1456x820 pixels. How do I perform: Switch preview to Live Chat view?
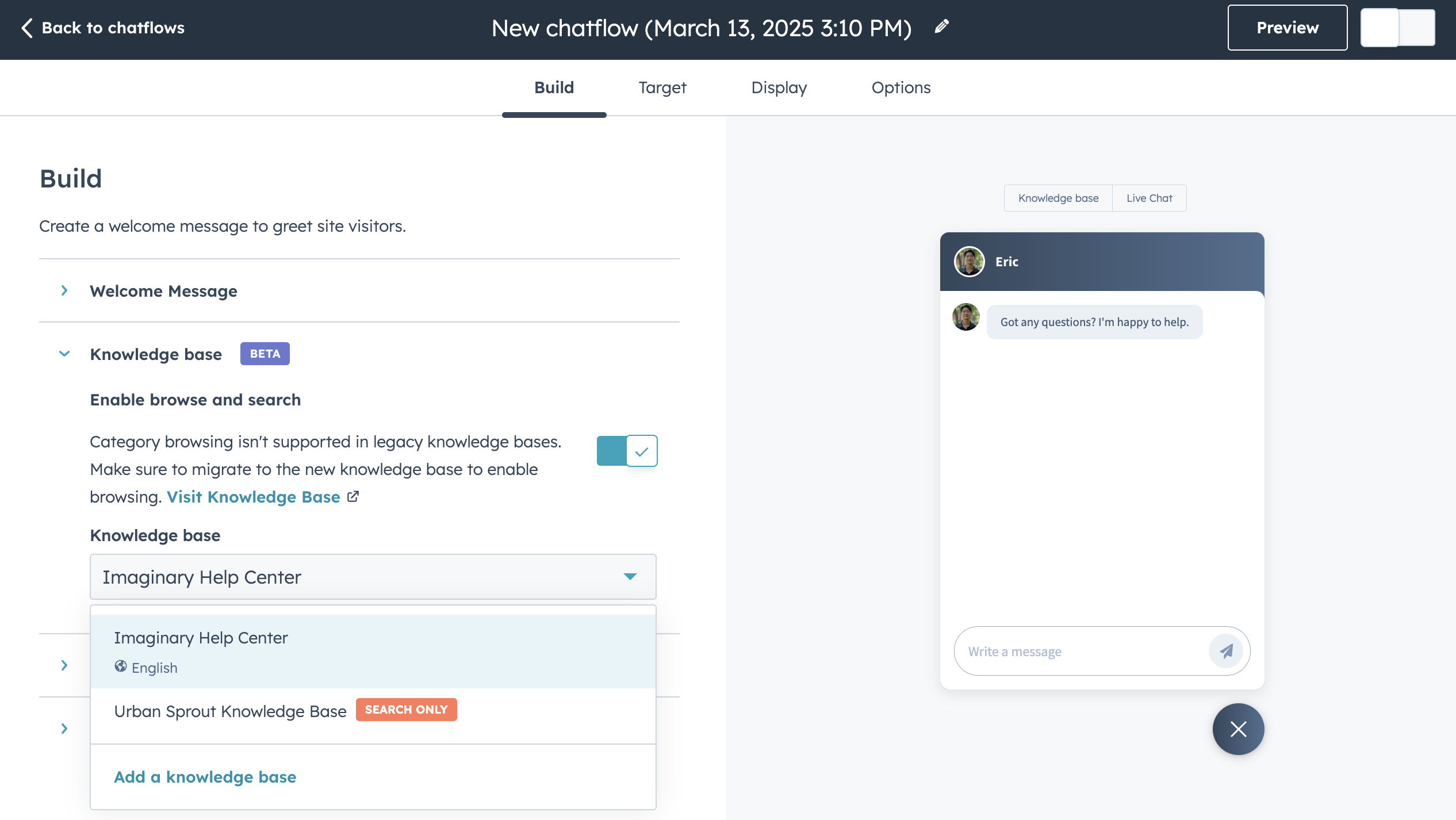coord(1149,198)
